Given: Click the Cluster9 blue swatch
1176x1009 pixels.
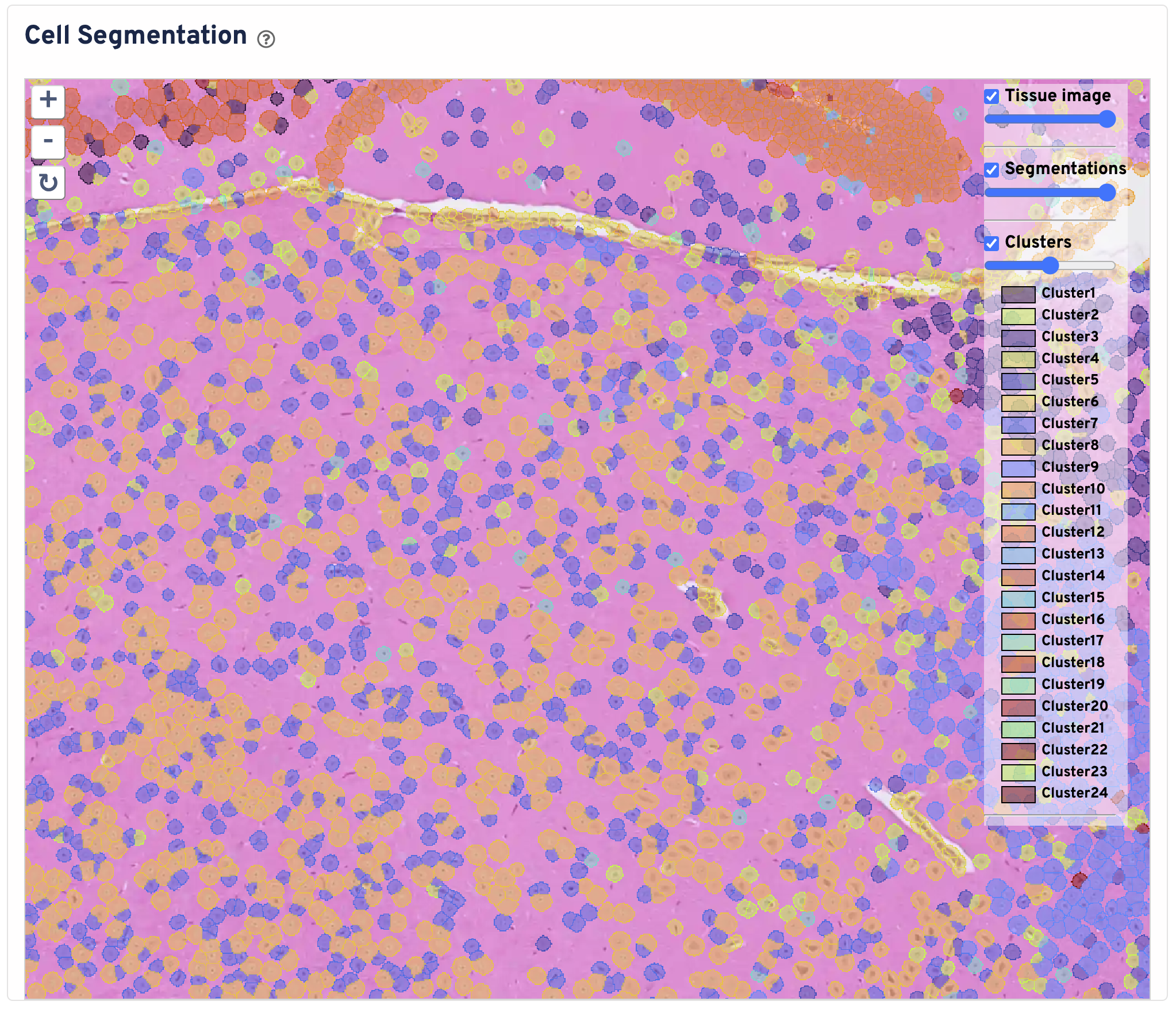Looking at the screenshot, I should (1018, 468).
